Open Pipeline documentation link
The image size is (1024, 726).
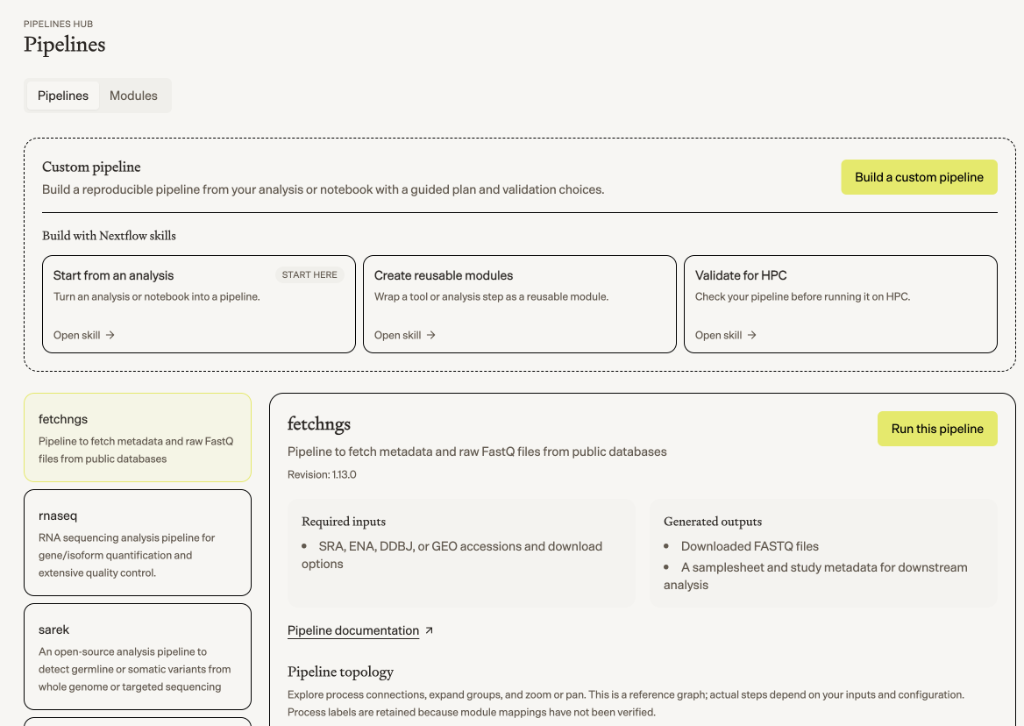[x=353, y=631]
